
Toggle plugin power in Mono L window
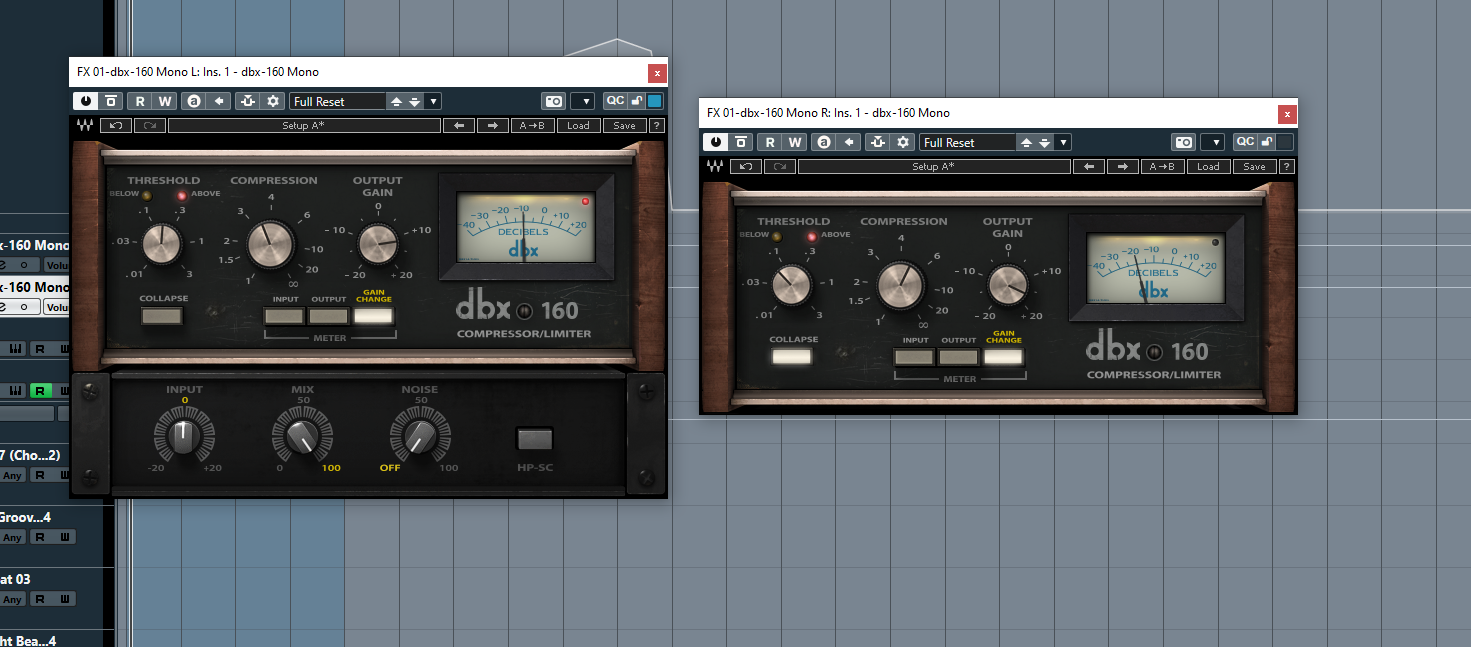(x=86, y=101)
